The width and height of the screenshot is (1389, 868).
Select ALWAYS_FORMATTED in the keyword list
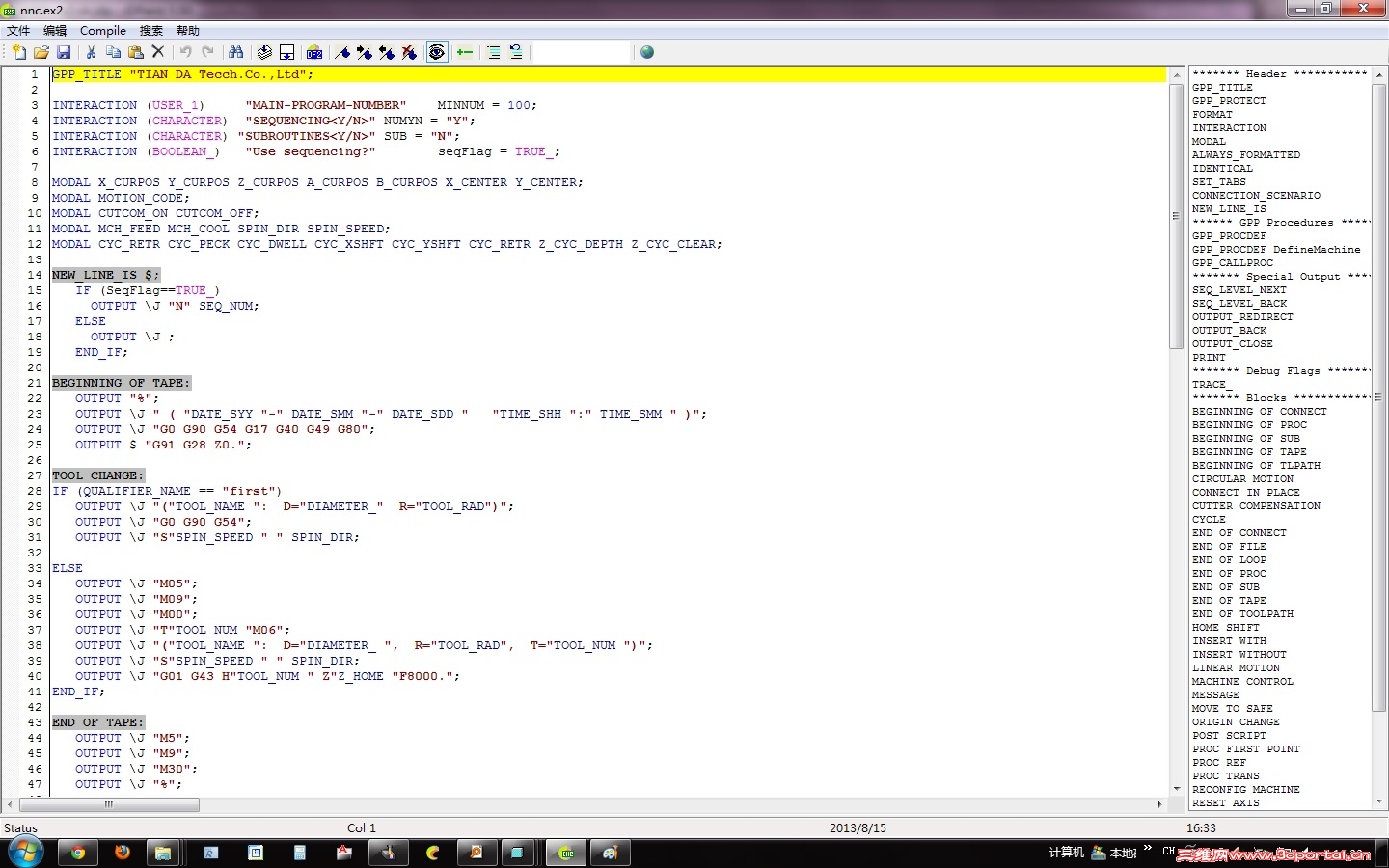click(x=1246, y=154)
